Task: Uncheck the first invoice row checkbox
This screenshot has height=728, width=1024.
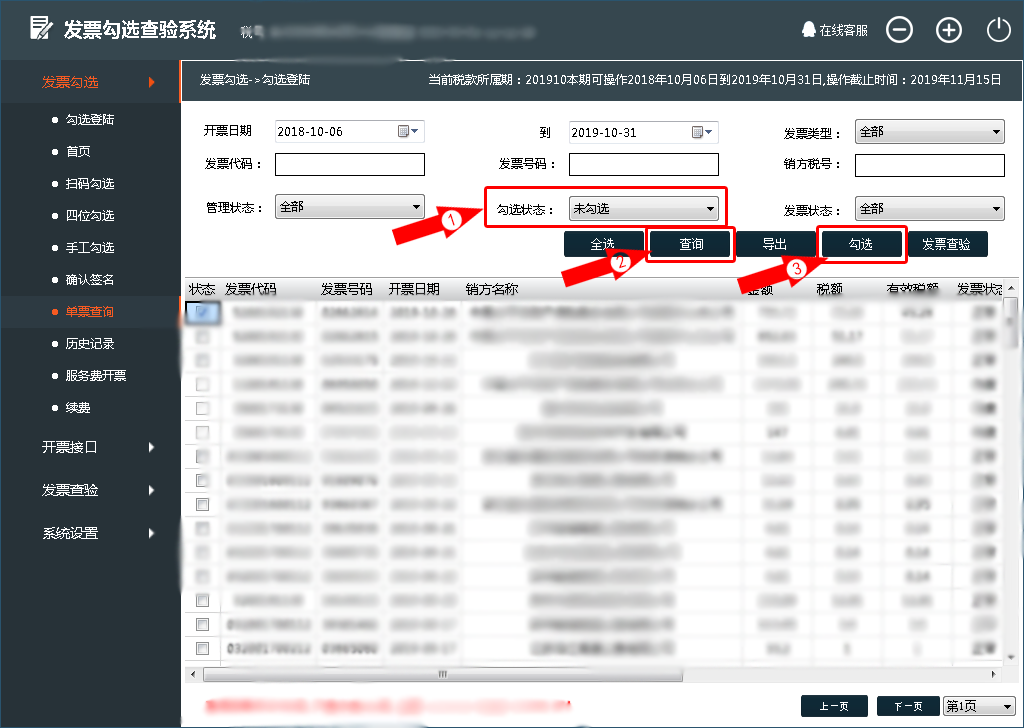Action: (x=202, y=313)
